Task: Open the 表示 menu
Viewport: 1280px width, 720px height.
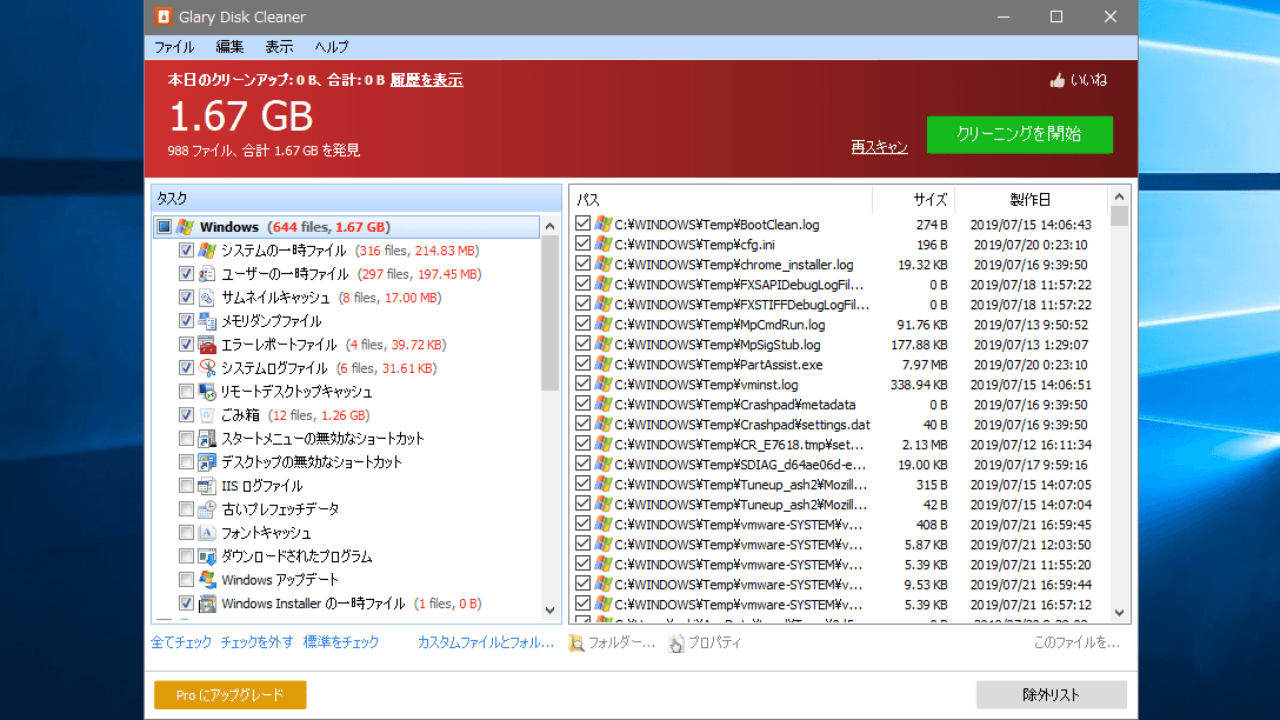Action: (x=279, y=47)
